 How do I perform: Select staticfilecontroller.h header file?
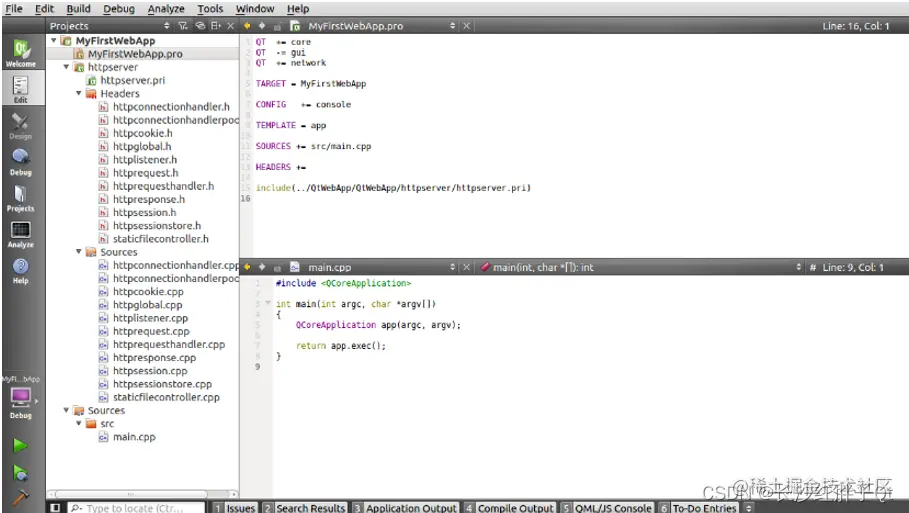coord(161,239)
